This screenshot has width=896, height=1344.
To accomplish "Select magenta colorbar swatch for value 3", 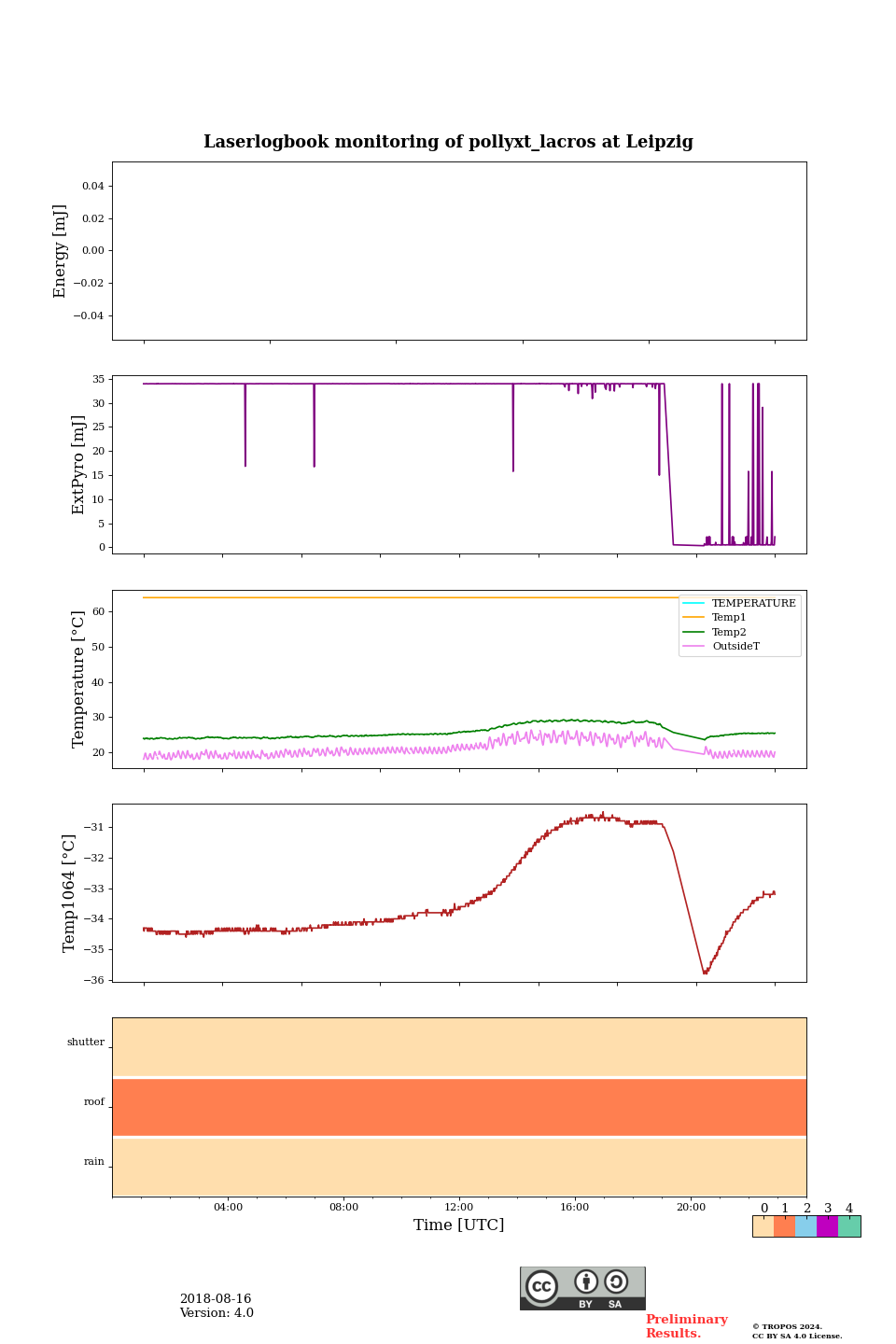I will click(x=827, y=1226).
